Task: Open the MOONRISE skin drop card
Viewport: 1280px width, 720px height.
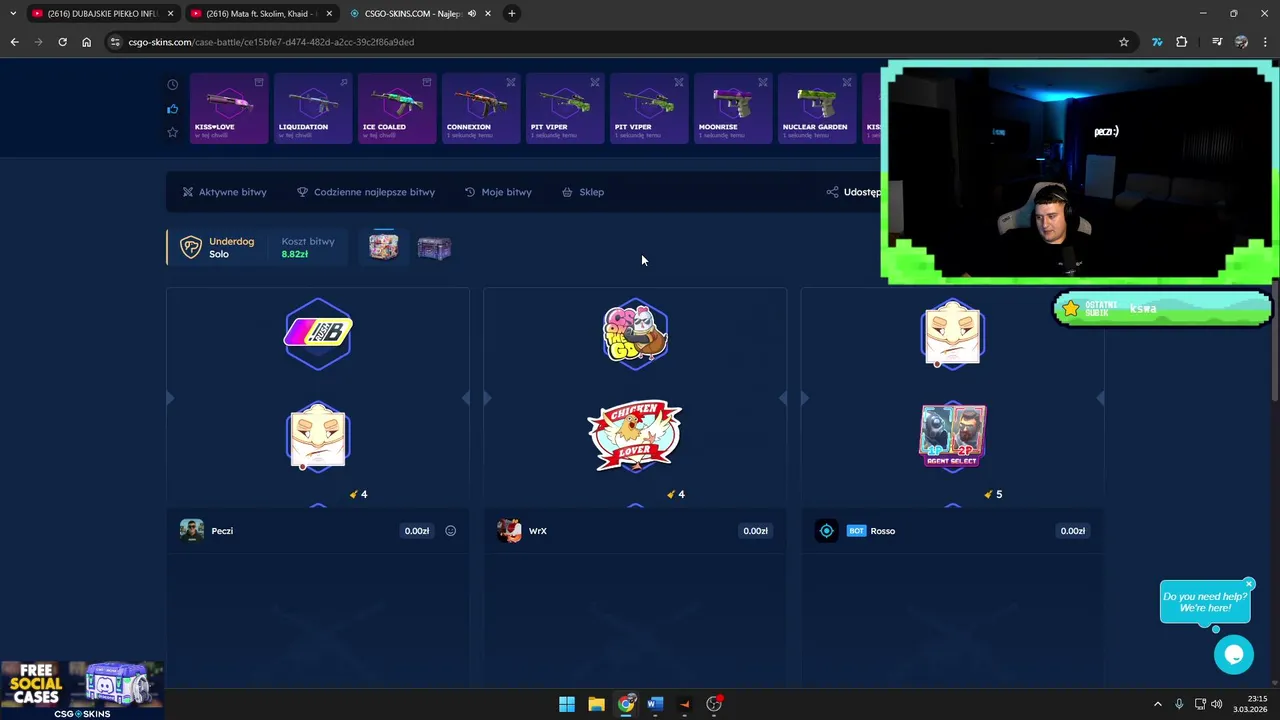Action: 733,108
